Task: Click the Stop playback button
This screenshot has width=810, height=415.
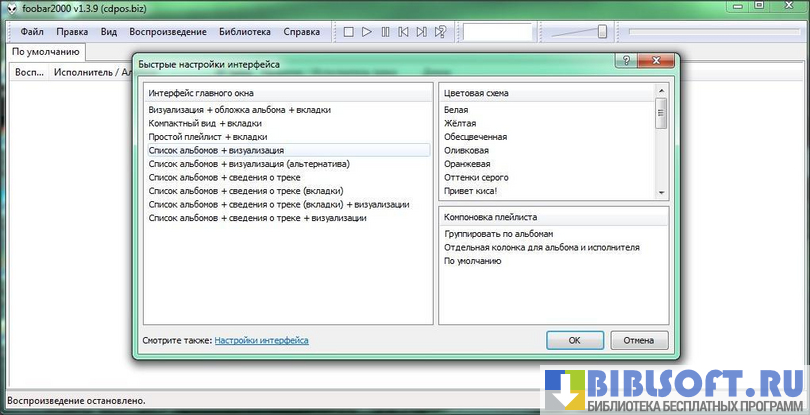Action: (349, 32)
